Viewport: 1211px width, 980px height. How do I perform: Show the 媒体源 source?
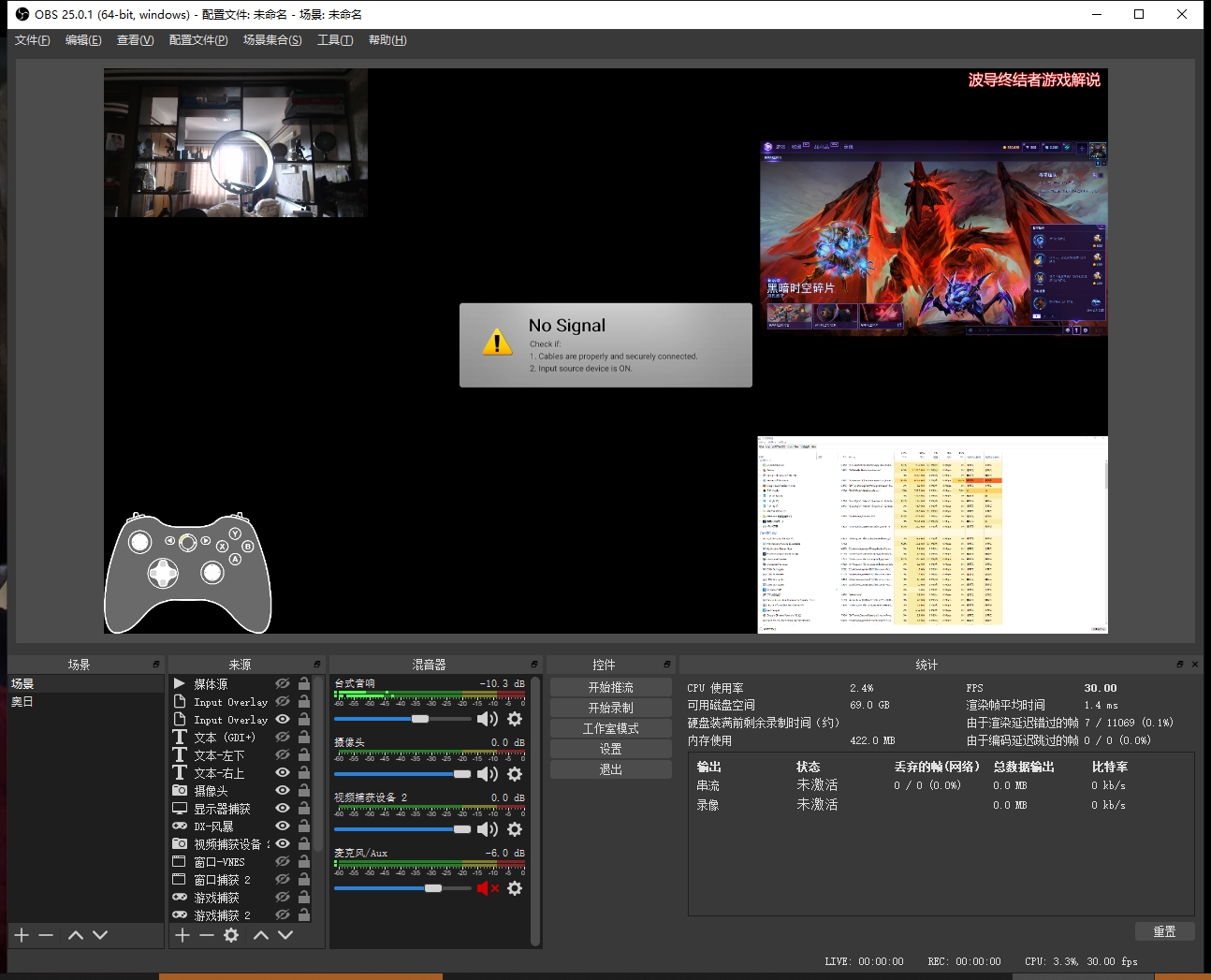tap(283, 684)
